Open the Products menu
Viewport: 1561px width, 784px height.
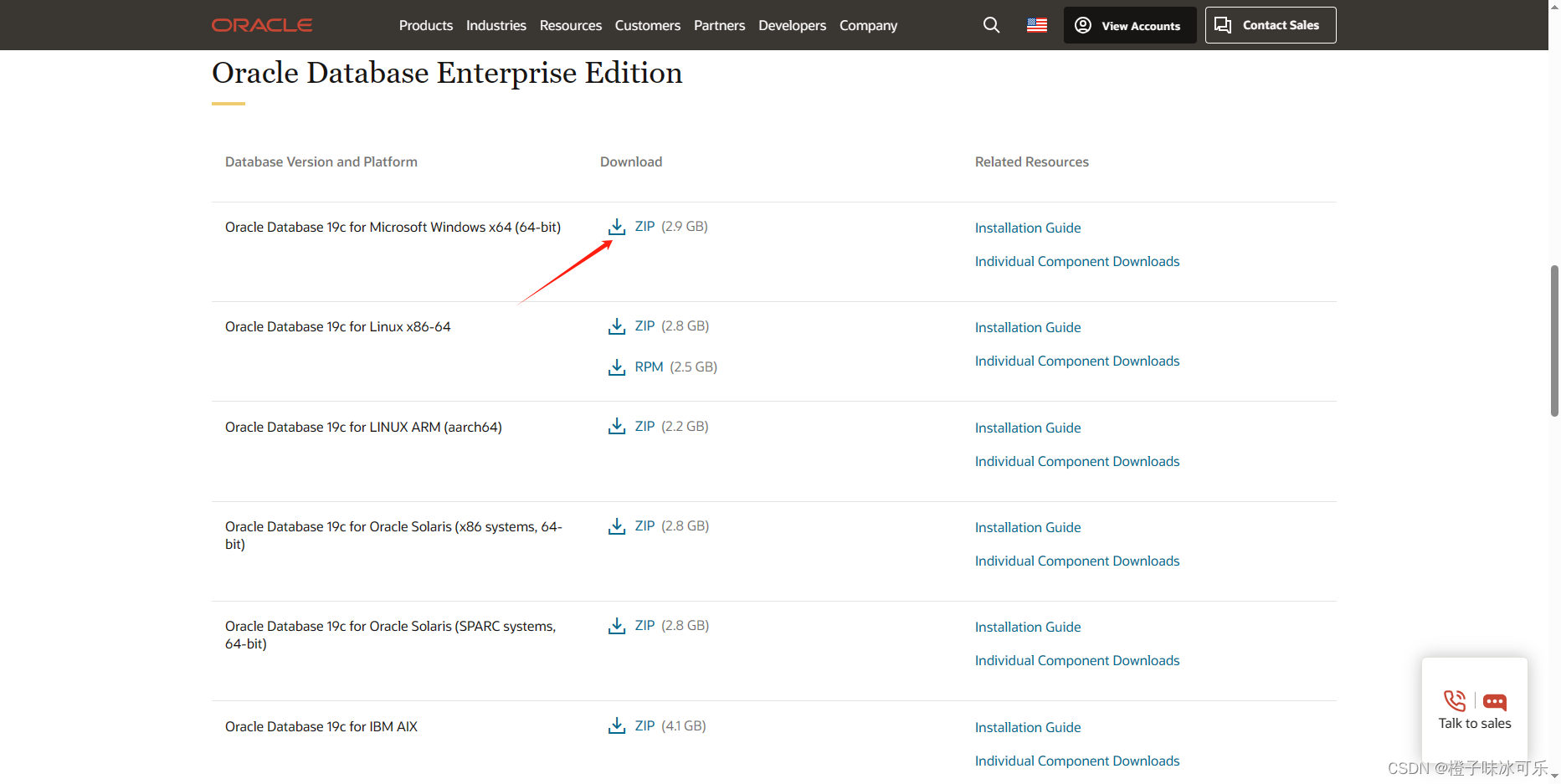[426, 25]
